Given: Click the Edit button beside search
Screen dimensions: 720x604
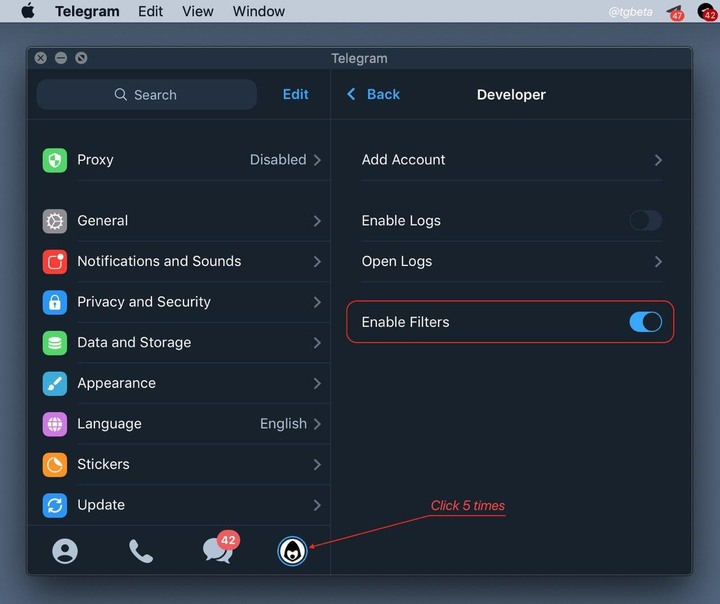Looking at the screenshot, I should click(x=295, y=94).
